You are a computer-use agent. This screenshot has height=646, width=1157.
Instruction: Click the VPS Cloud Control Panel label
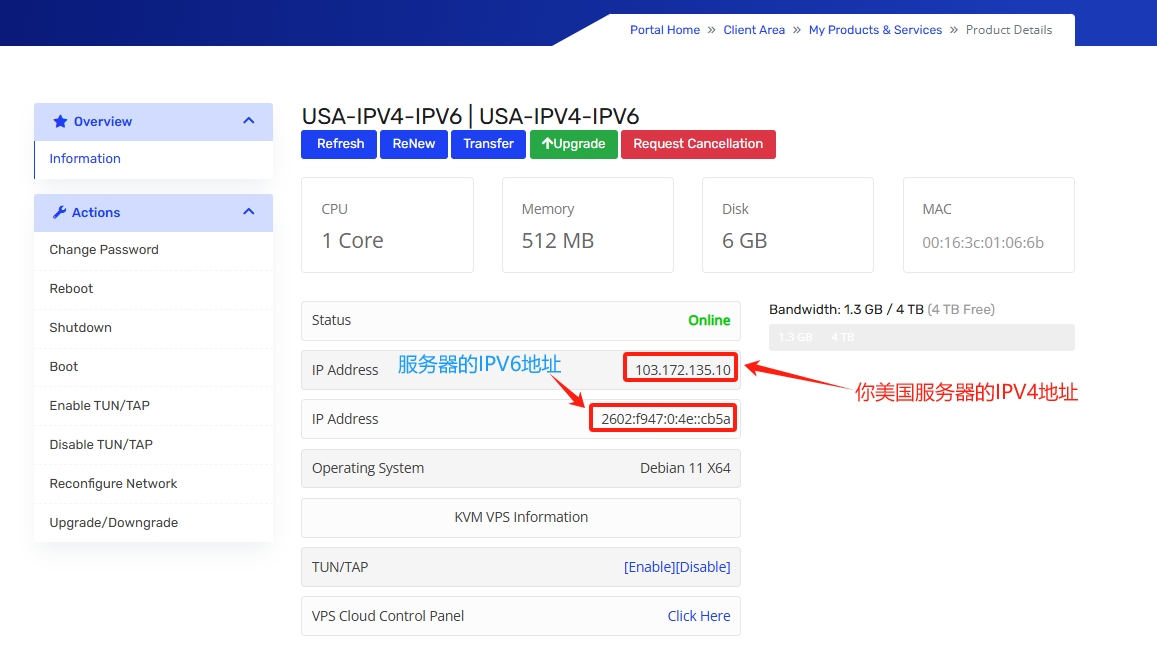387,616
